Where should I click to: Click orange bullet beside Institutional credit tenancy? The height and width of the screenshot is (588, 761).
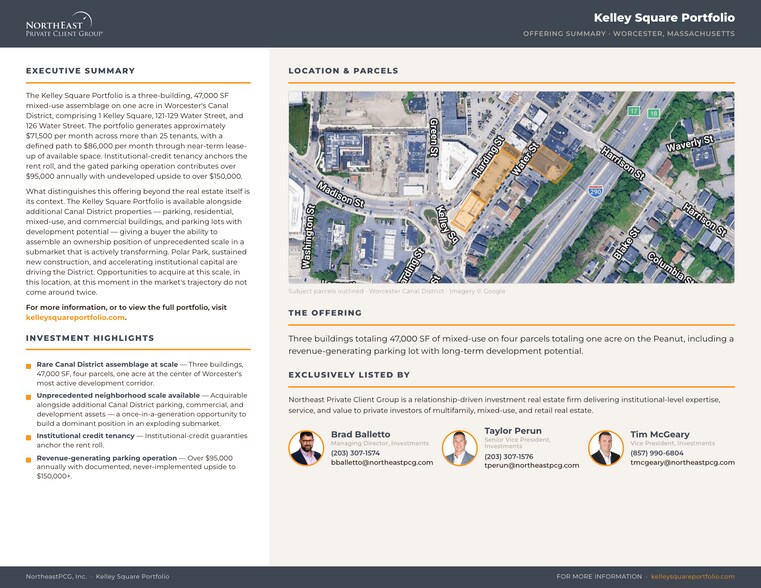pos(29,437)
